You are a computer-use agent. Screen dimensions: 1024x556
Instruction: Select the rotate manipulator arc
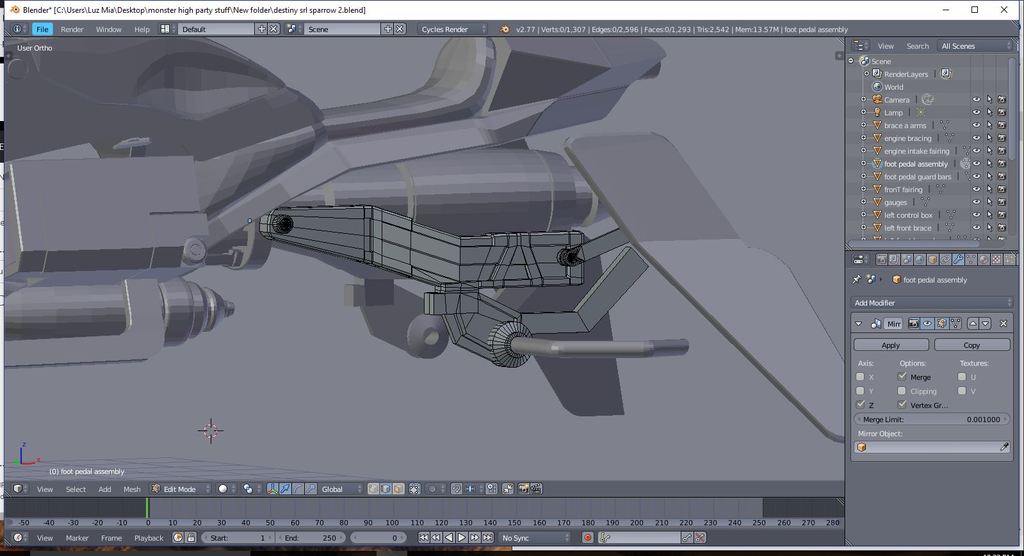click(298, 489)
